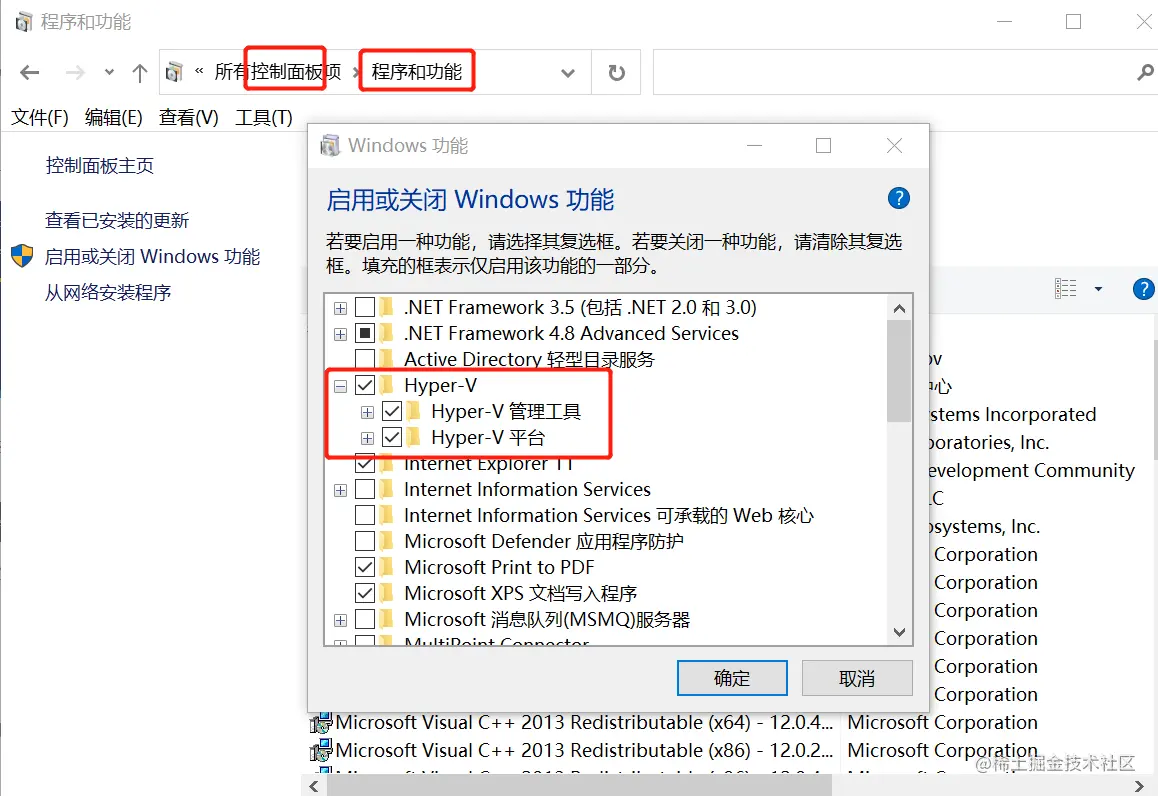Click left arrow of horizontal scrollbar
Viewport: 1158px width, 796px height.
point(314,786)
